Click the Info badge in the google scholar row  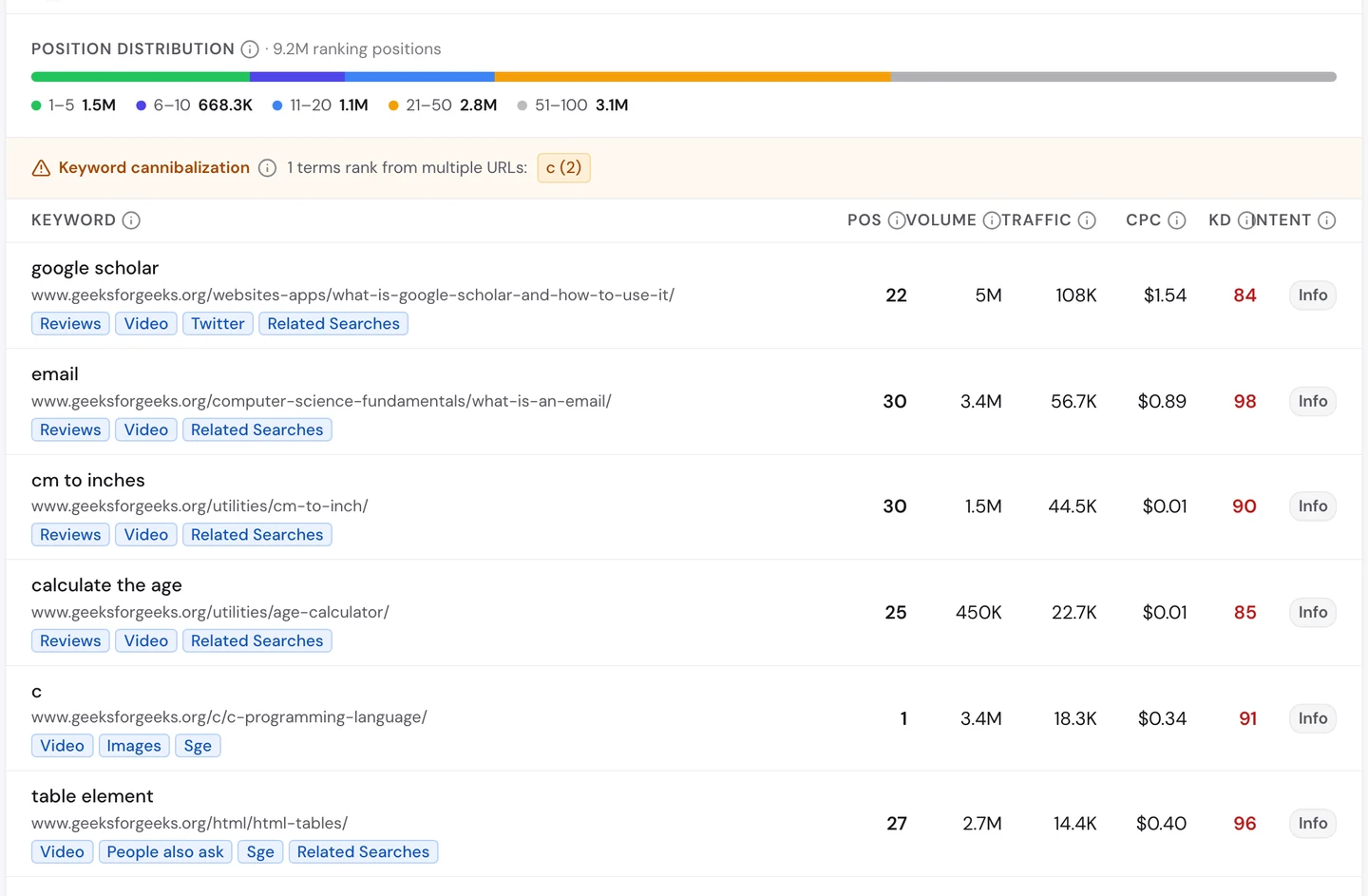click(1313, 295)
